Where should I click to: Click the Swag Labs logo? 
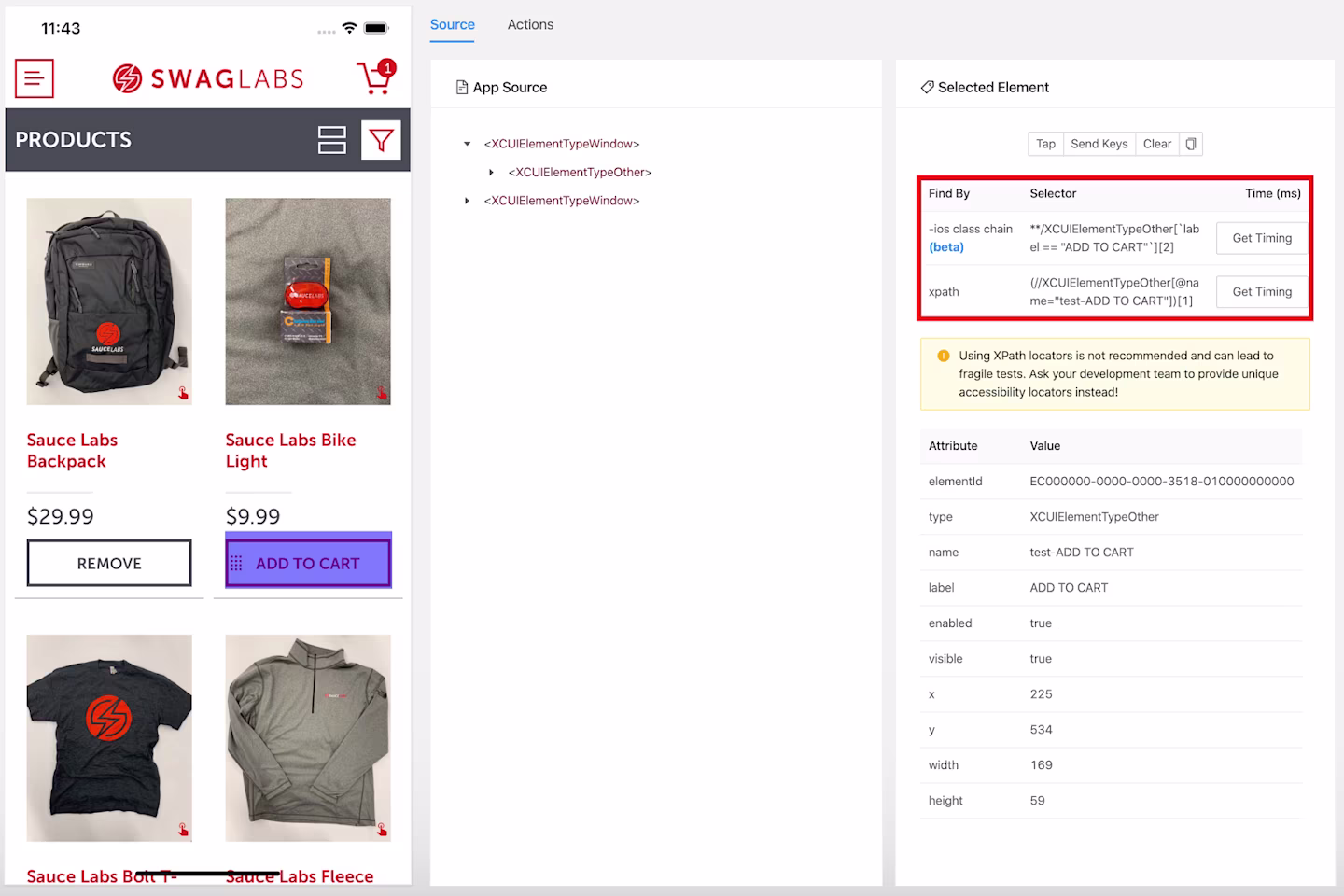click(x=208, y=78)
